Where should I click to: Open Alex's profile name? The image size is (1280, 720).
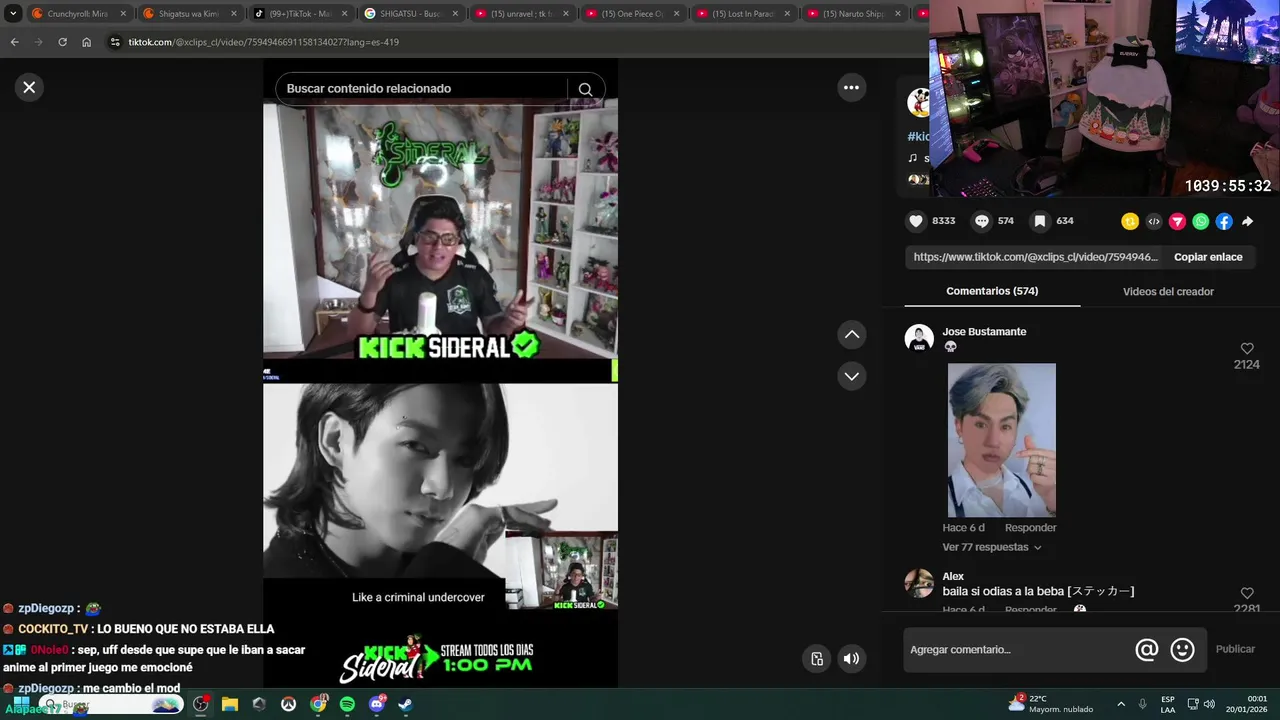[x=953, y=576]
